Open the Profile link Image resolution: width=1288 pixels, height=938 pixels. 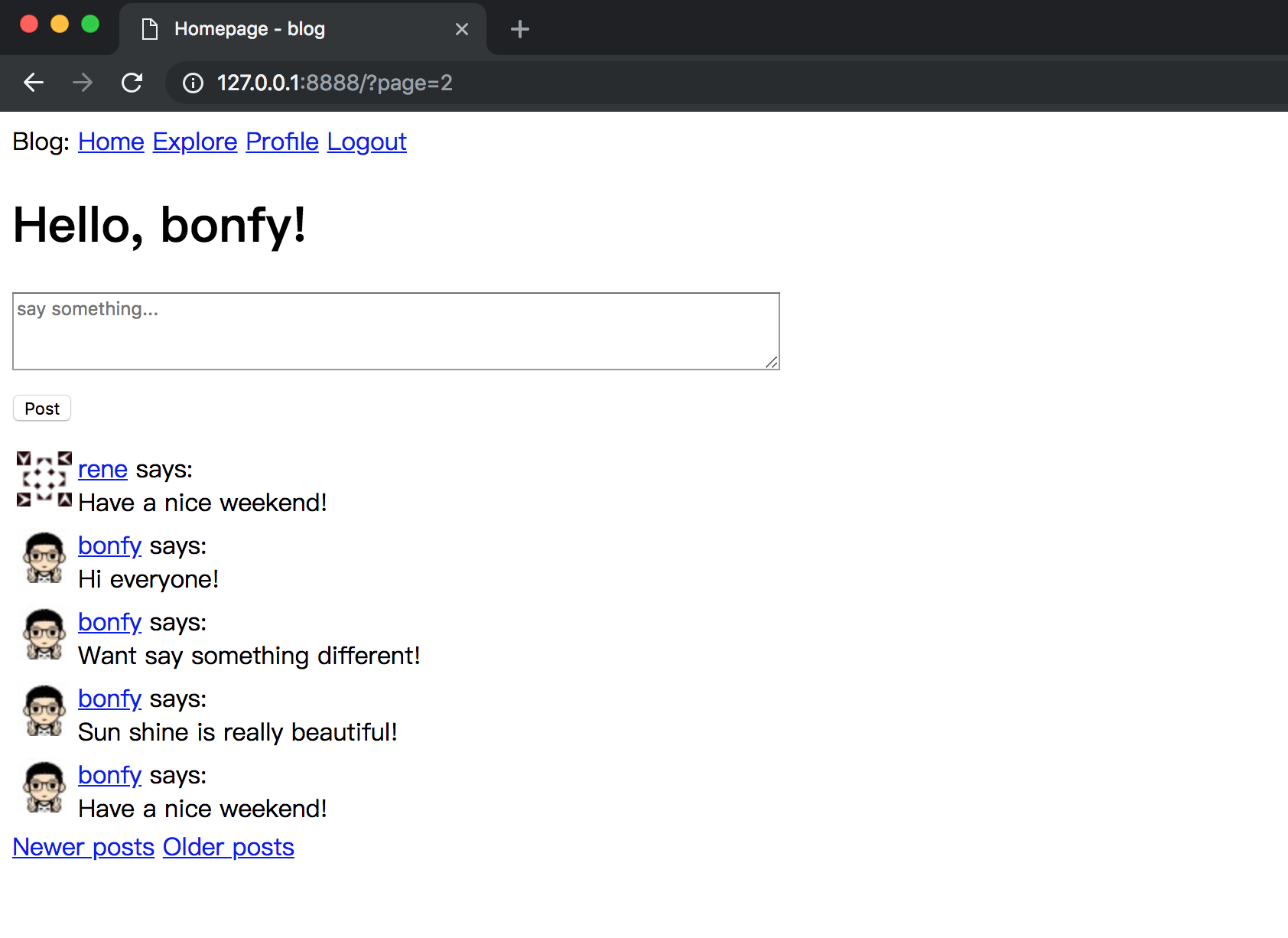[x=282, y=142]
